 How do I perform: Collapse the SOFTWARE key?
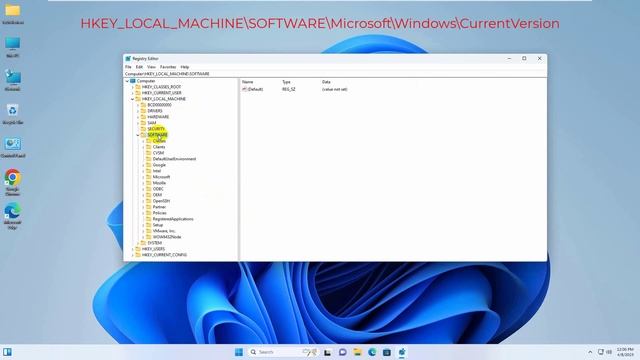[x=138, y=135]
